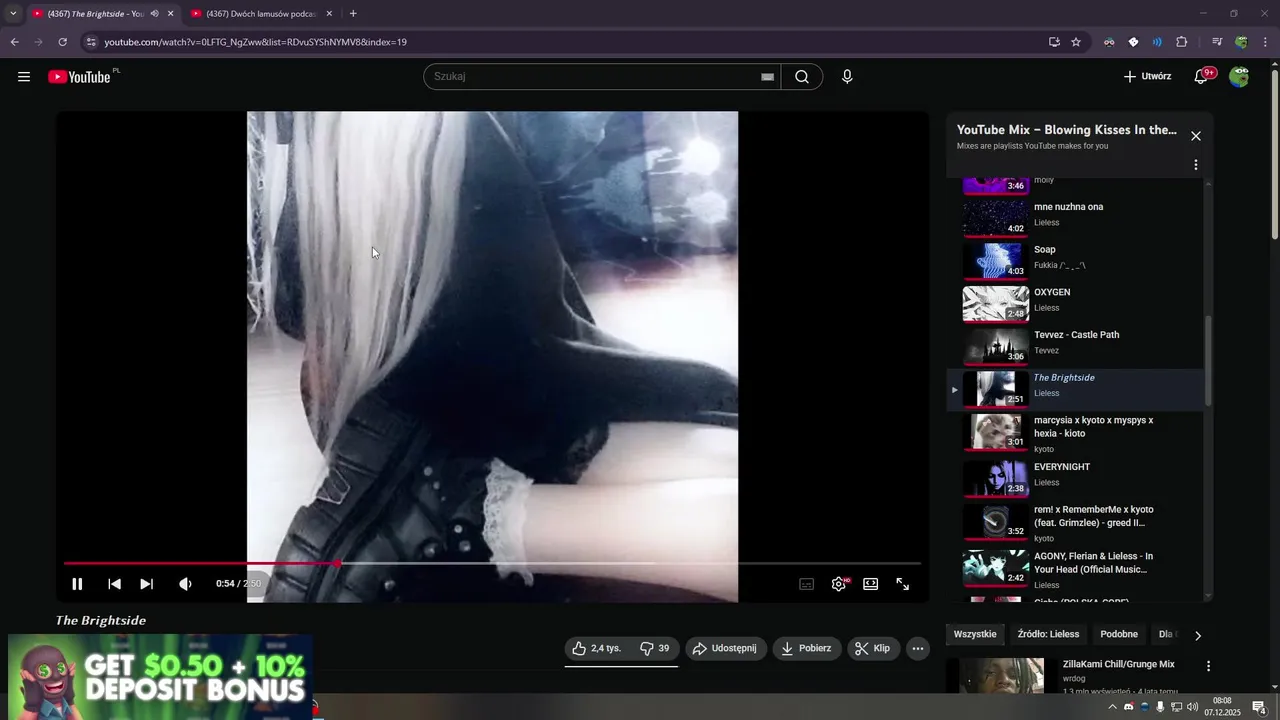Open the playlist panel options menu
The width and height of the screenshot is (1280, 720).
point(1195,165)
